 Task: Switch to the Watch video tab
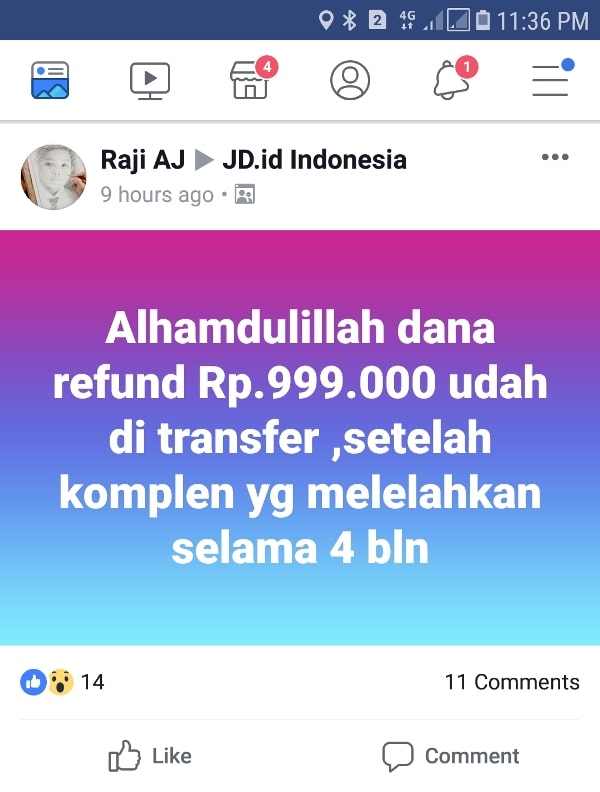click(150, 80)
